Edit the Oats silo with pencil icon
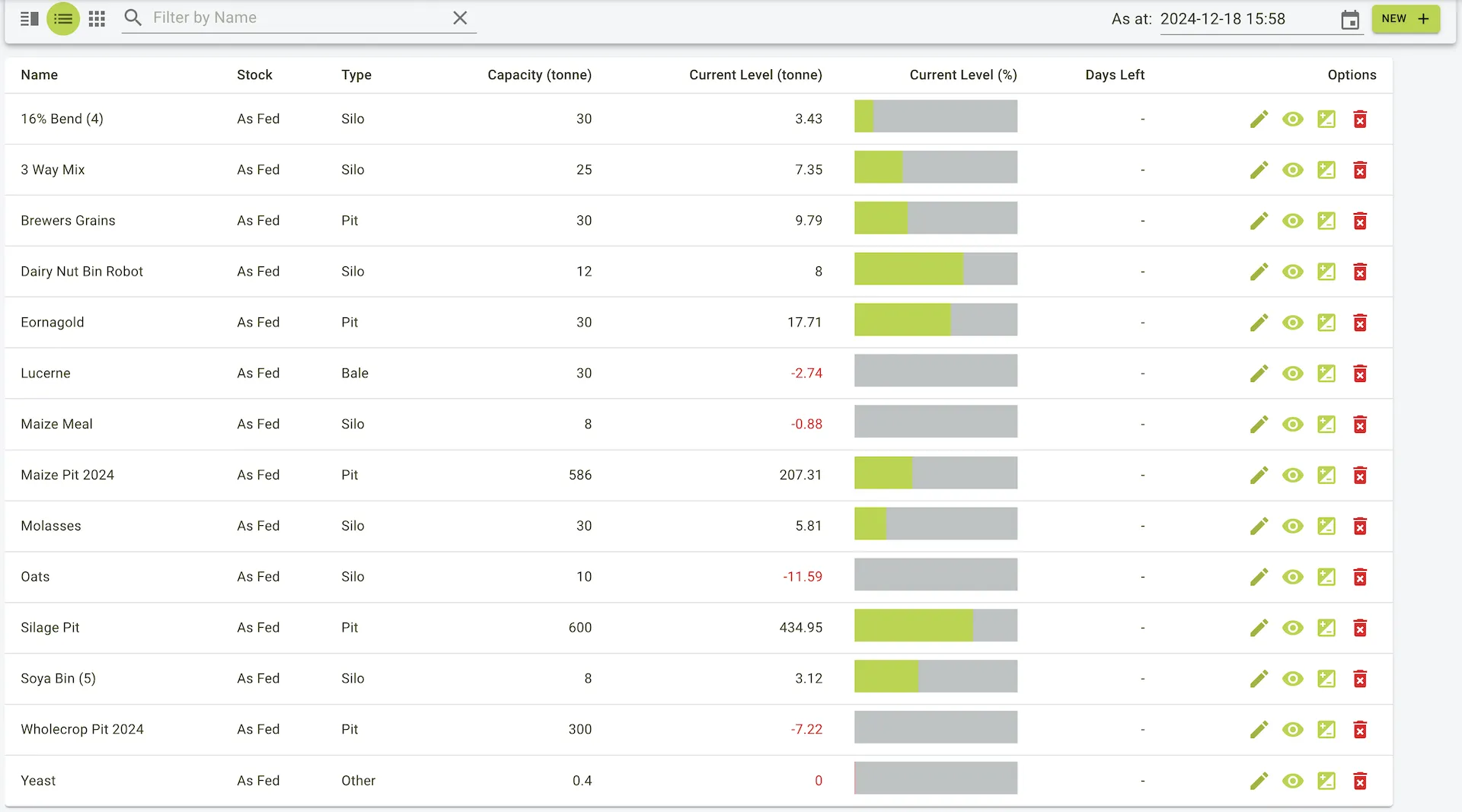Screen dimensions: 1462x812 [1259, 577]
